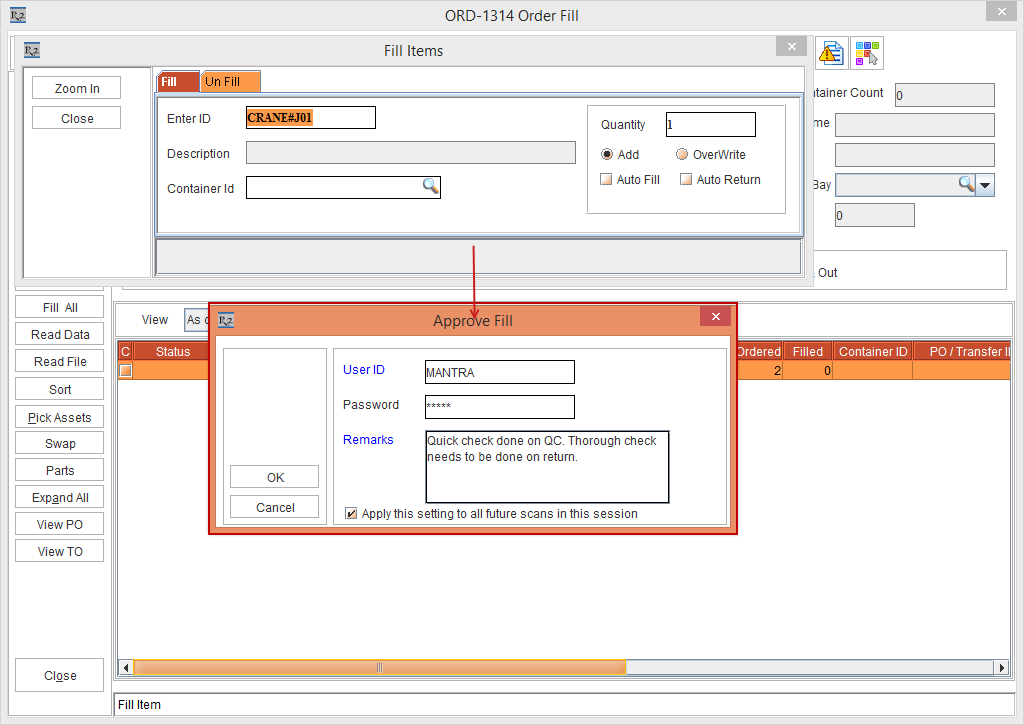Screen dimensions: 1024x725
Task: Select the Fill tab
Action: click(x=176, y=81)
